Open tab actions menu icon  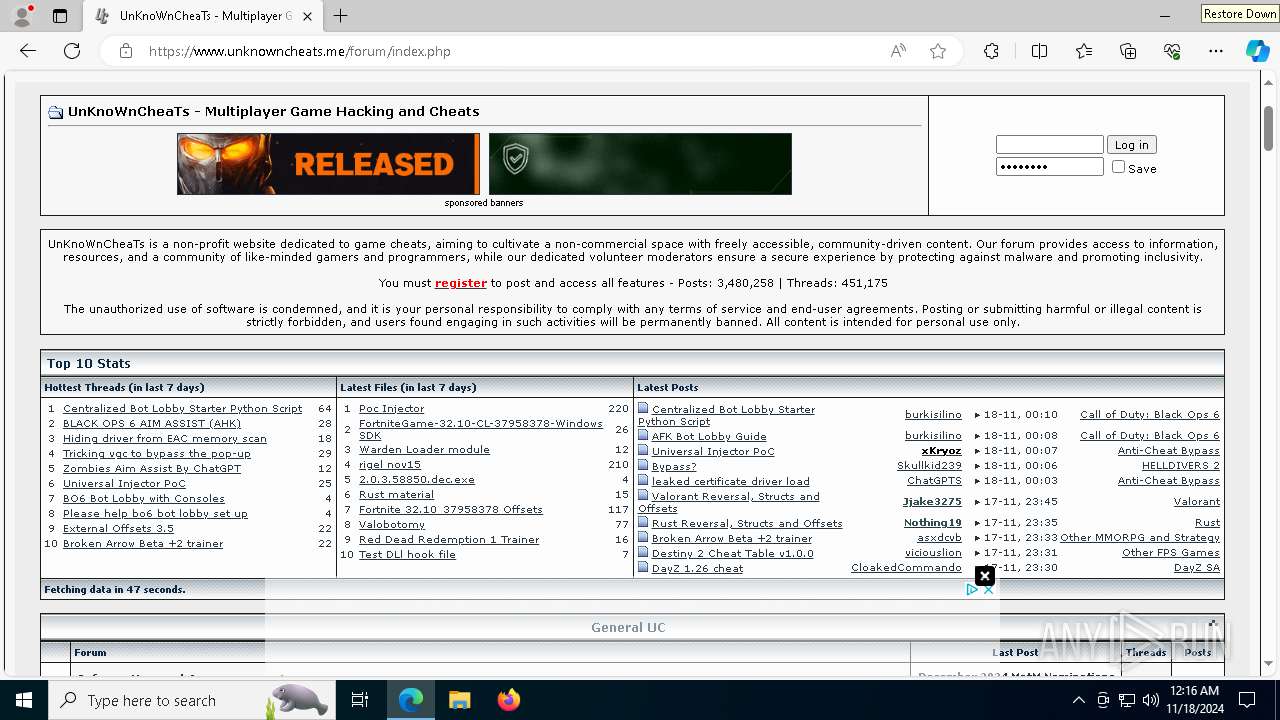[x=60, y=16]
